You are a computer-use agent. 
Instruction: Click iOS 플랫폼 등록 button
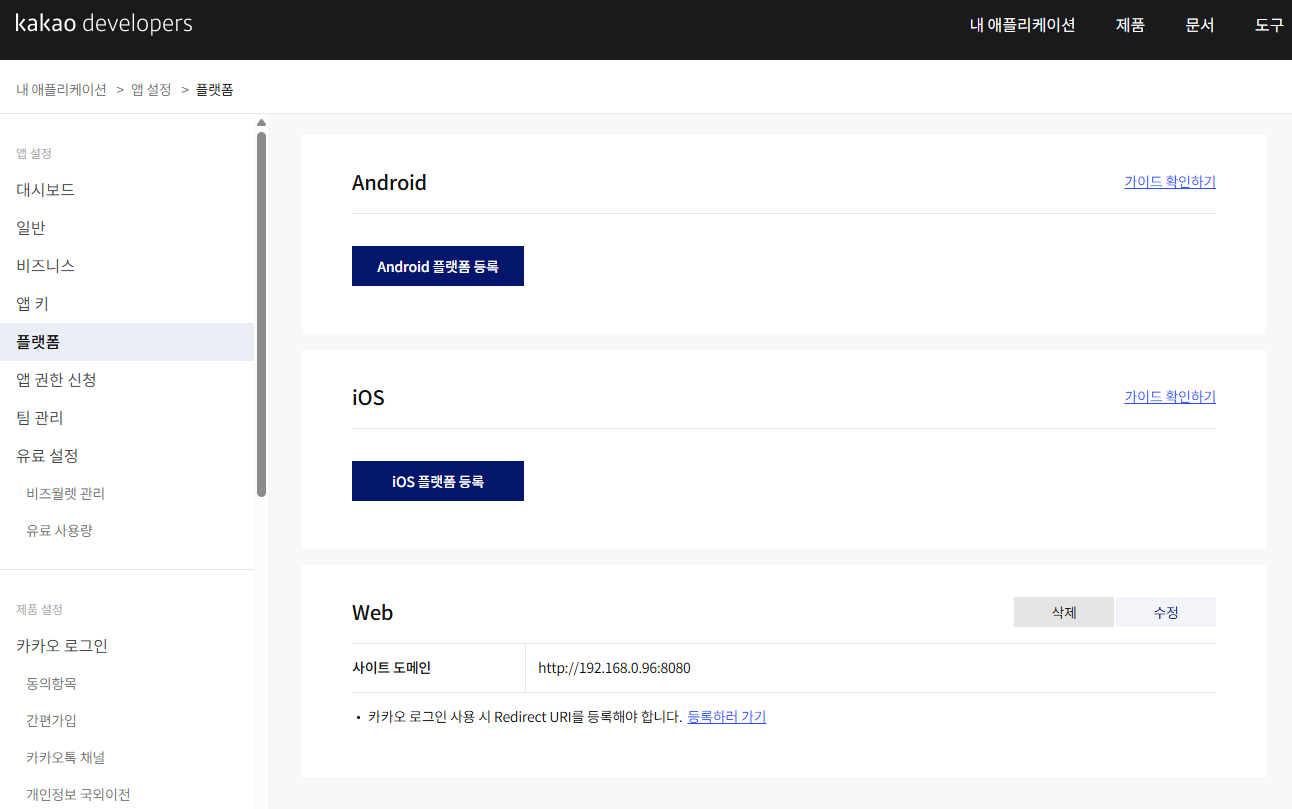tap(438, 481)
